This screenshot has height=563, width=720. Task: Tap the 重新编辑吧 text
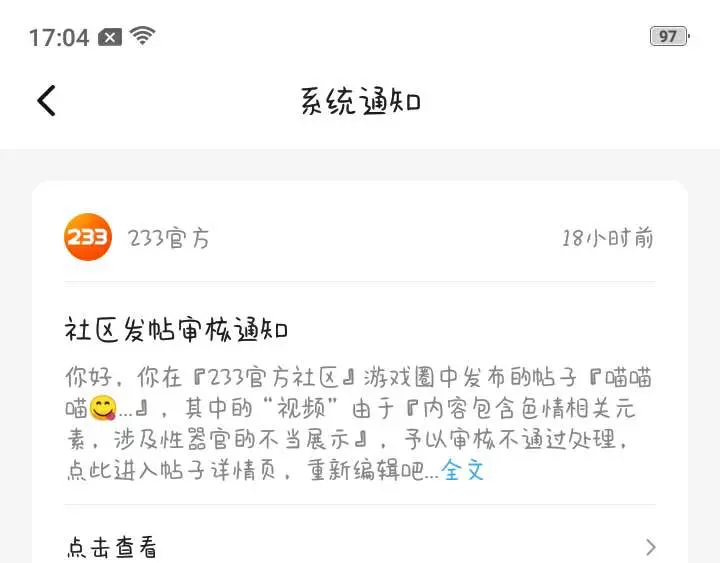coord(366,470)
